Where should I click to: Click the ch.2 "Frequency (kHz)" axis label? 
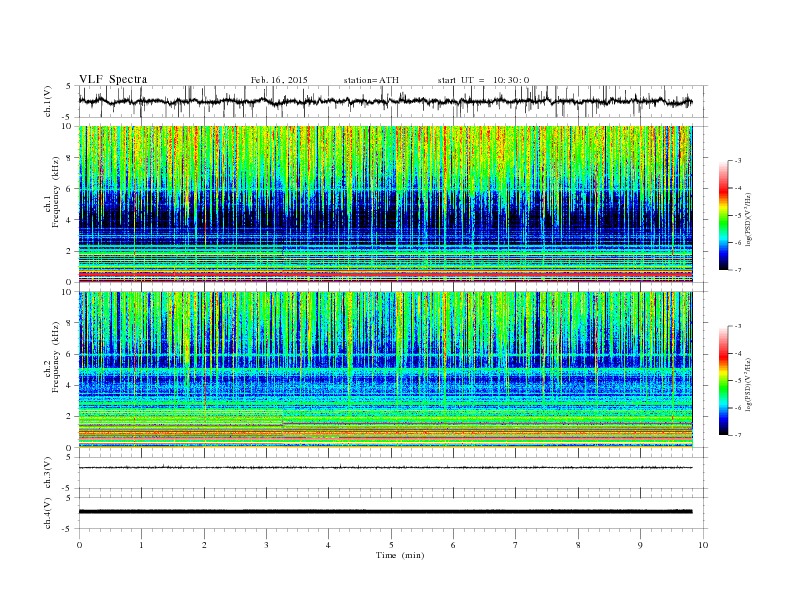54,356
